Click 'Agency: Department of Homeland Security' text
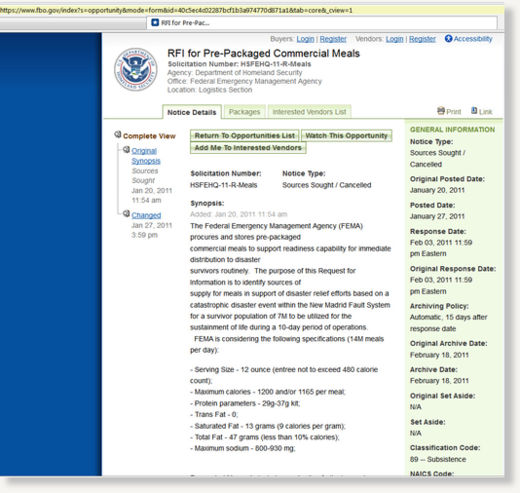The image size is (520, 493). click(x=235, y=73)
